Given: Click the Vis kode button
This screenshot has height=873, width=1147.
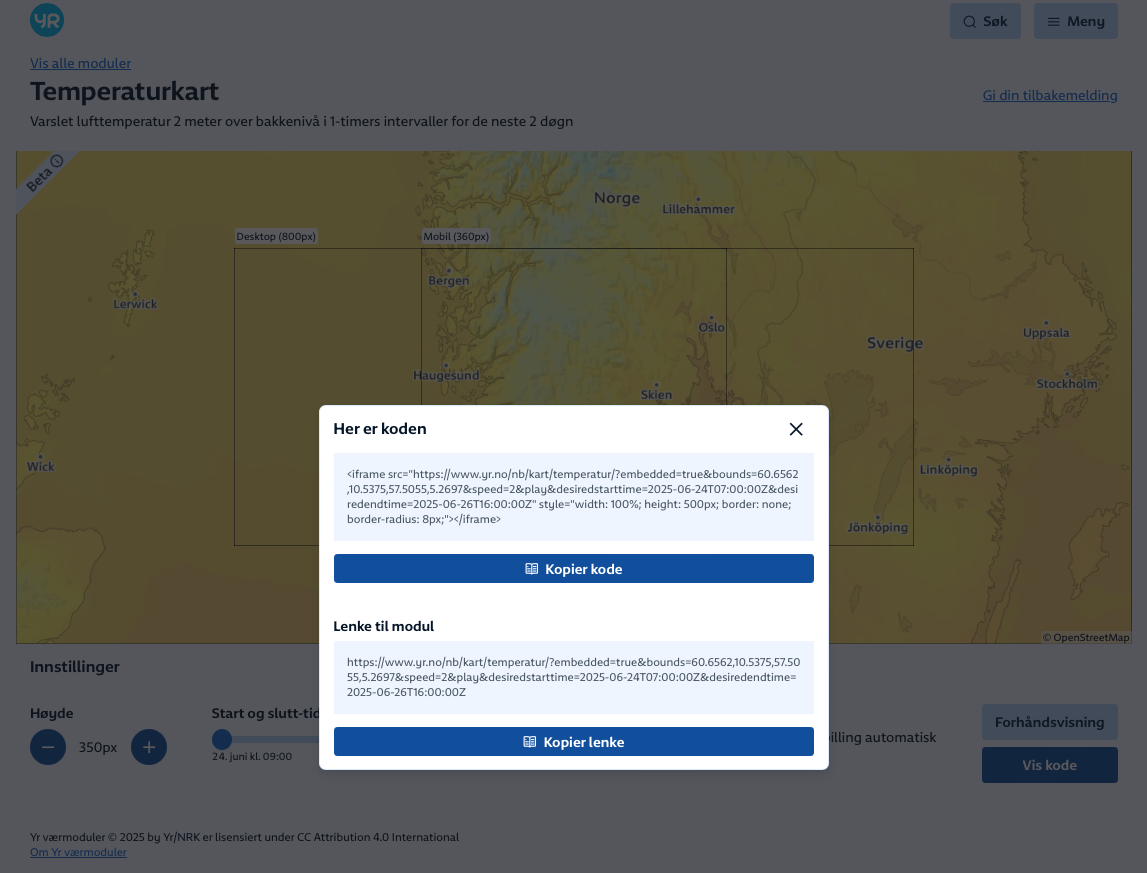Looking at the screenshot, I should (x=1050, y=765).
